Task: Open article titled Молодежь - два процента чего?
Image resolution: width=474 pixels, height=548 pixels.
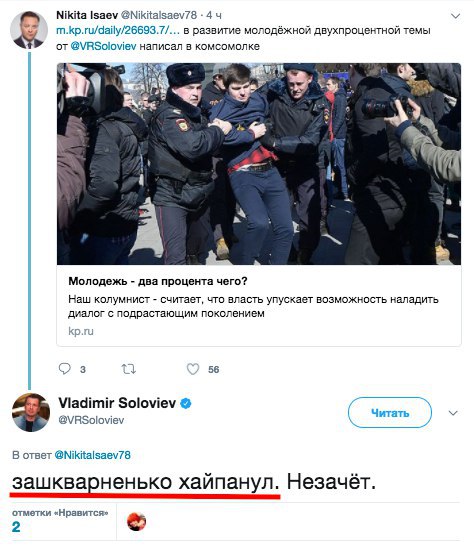Action: tap(158, 281)
